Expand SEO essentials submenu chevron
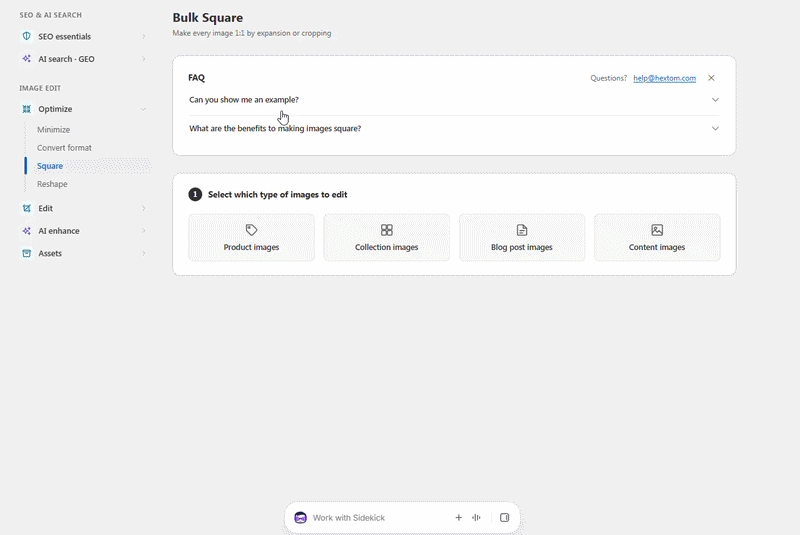800x535 pixels. click(x=143, y=36)
